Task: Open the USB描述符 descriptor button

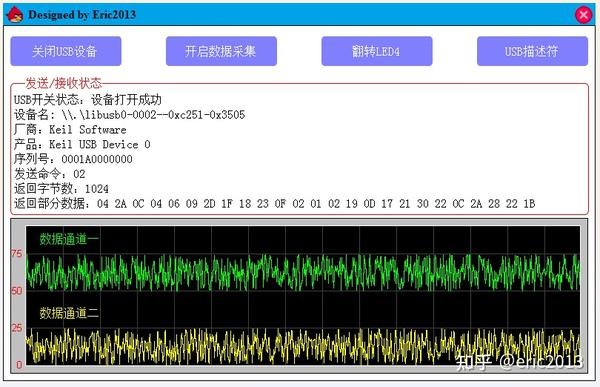Action: [x=532, y=51]
